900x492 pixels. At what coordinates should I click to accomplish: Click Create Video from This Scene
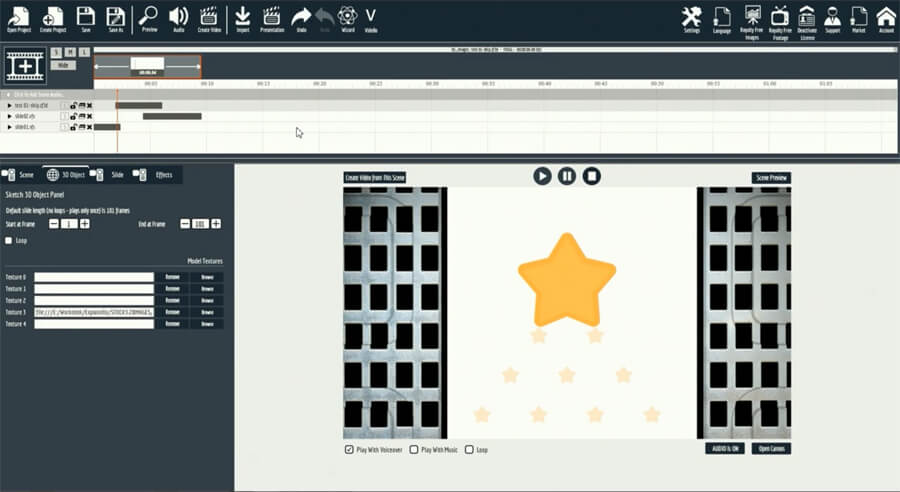tap(375, 178)
